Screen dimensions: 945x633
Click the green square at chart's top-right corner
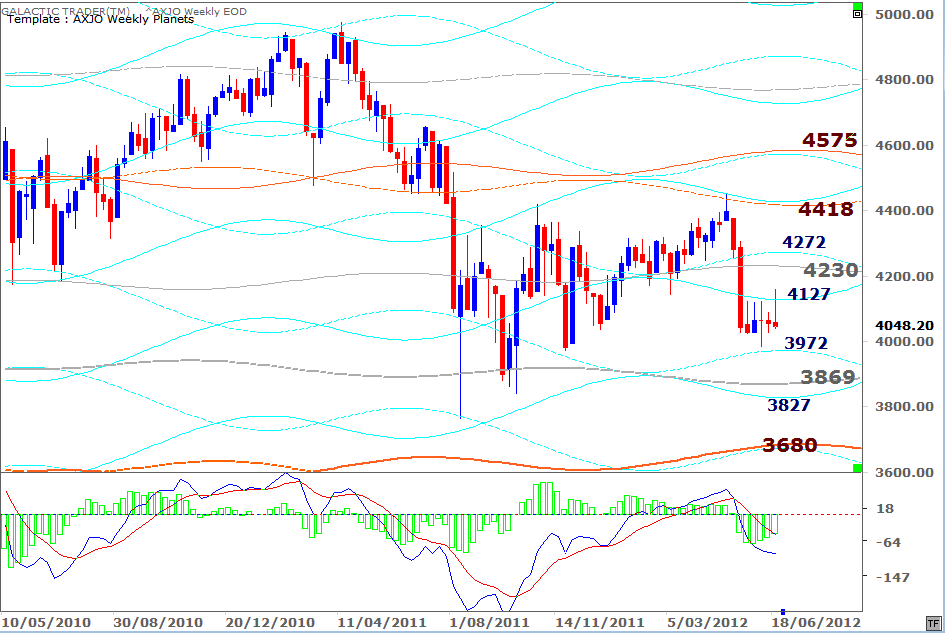858,6
